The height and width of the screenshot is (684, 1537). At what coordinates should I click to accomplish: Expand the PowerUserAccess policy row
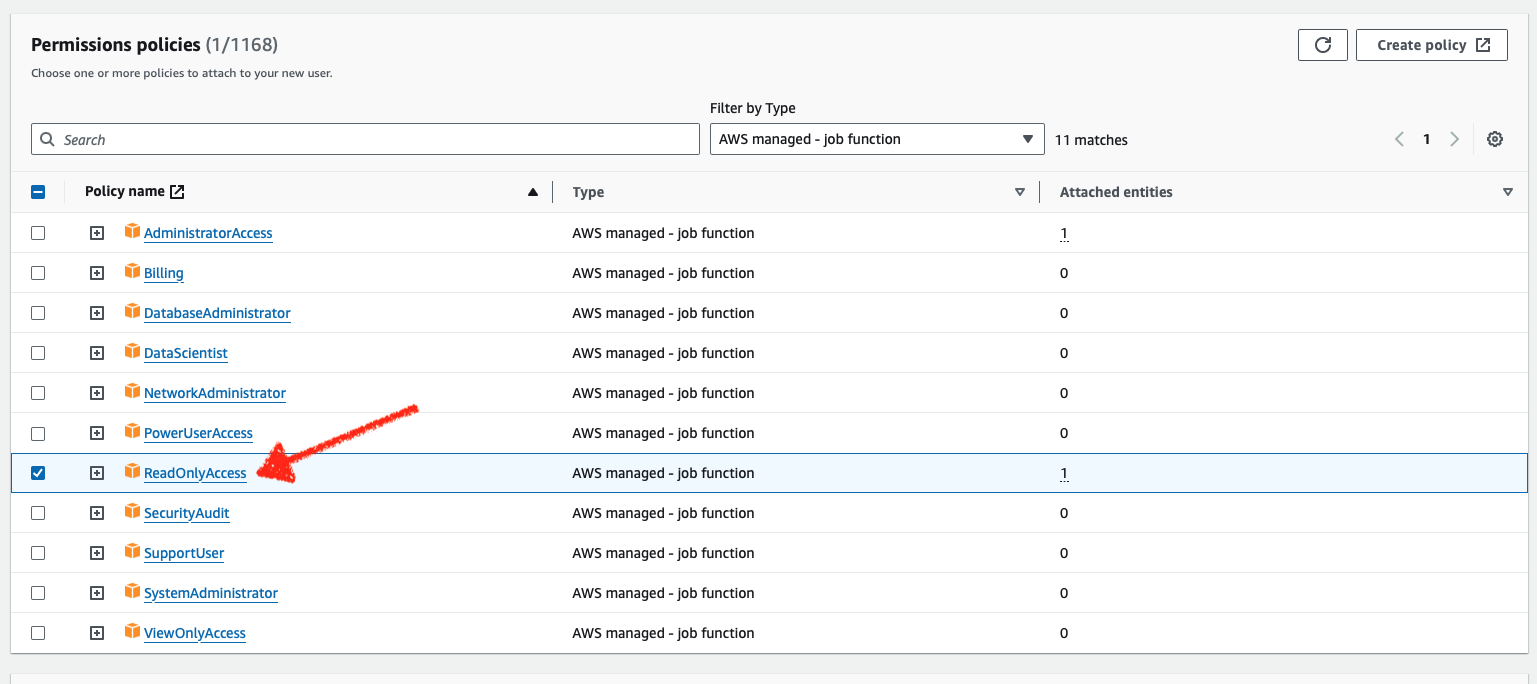tap(97, 433)
